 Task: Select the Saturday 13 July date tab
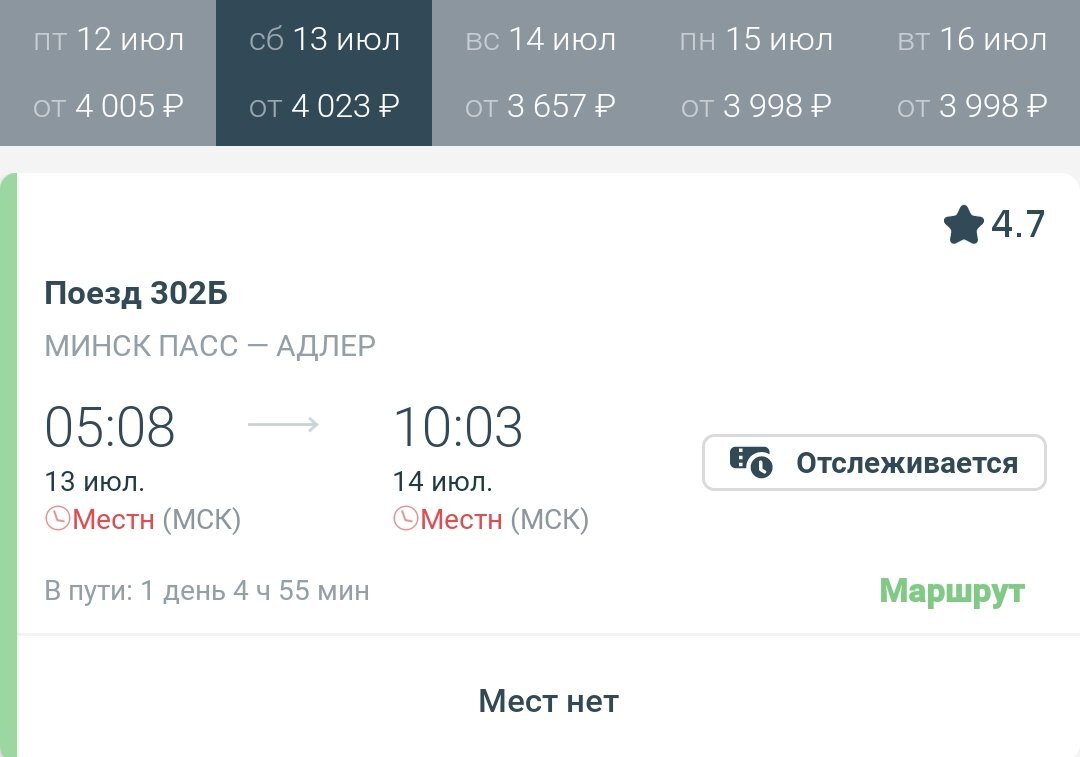click(324, 73)
